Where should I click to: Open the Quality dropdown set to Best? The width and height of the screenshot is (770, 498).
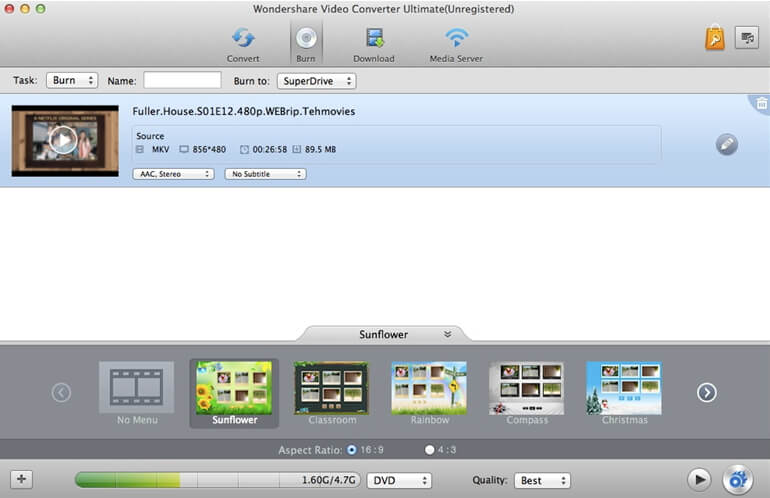click(542, 480)
